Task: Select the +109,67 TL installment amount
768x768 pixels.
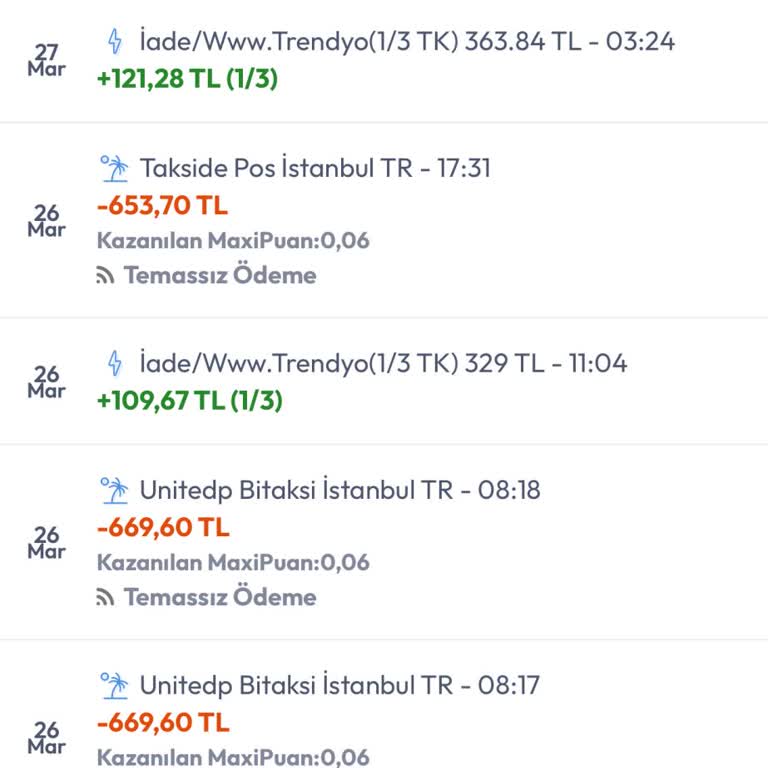Action: click(189, 401)
